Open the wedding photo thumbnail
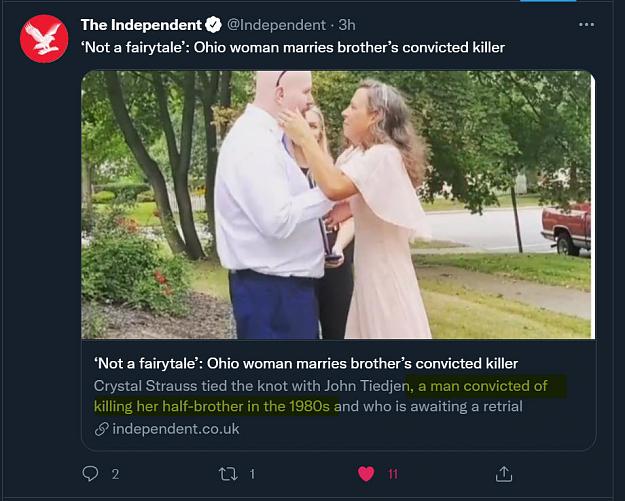Screen dimensions: 625x501 tap(338, 205)
